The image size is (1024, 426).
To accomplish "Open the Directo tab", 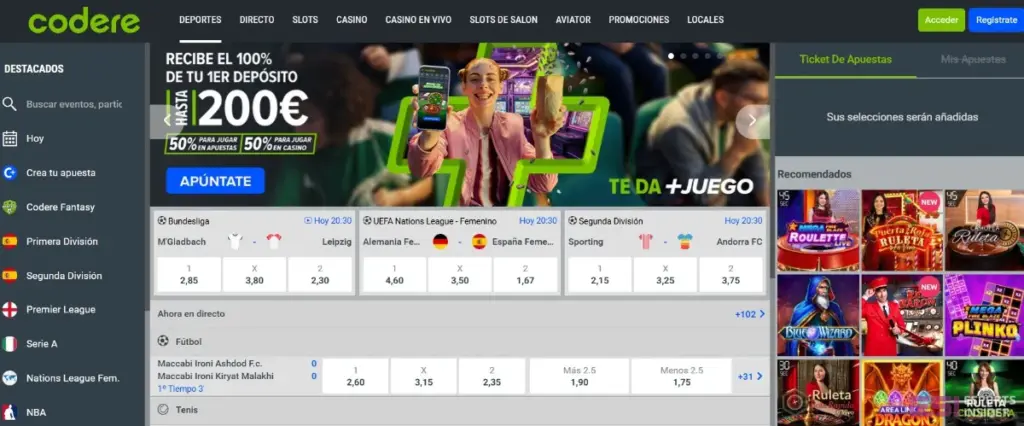I will point(257,20).
